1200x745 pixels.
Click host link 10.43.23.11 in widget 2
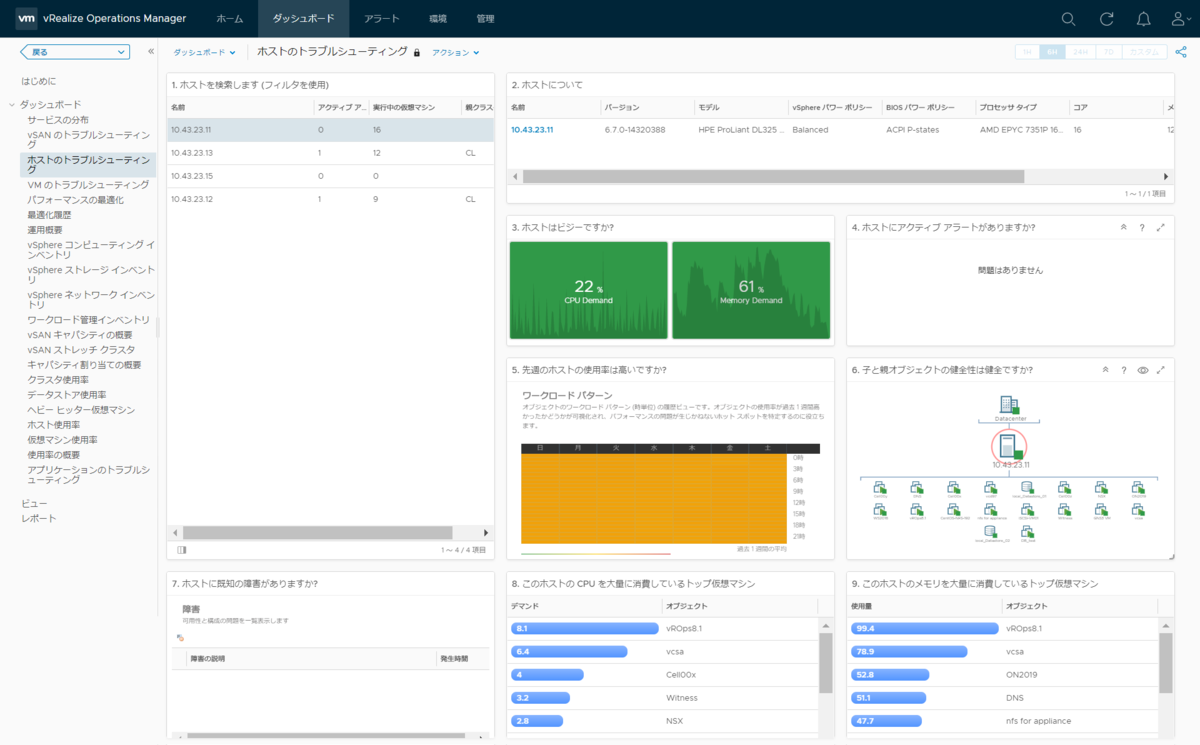[532, 129]
